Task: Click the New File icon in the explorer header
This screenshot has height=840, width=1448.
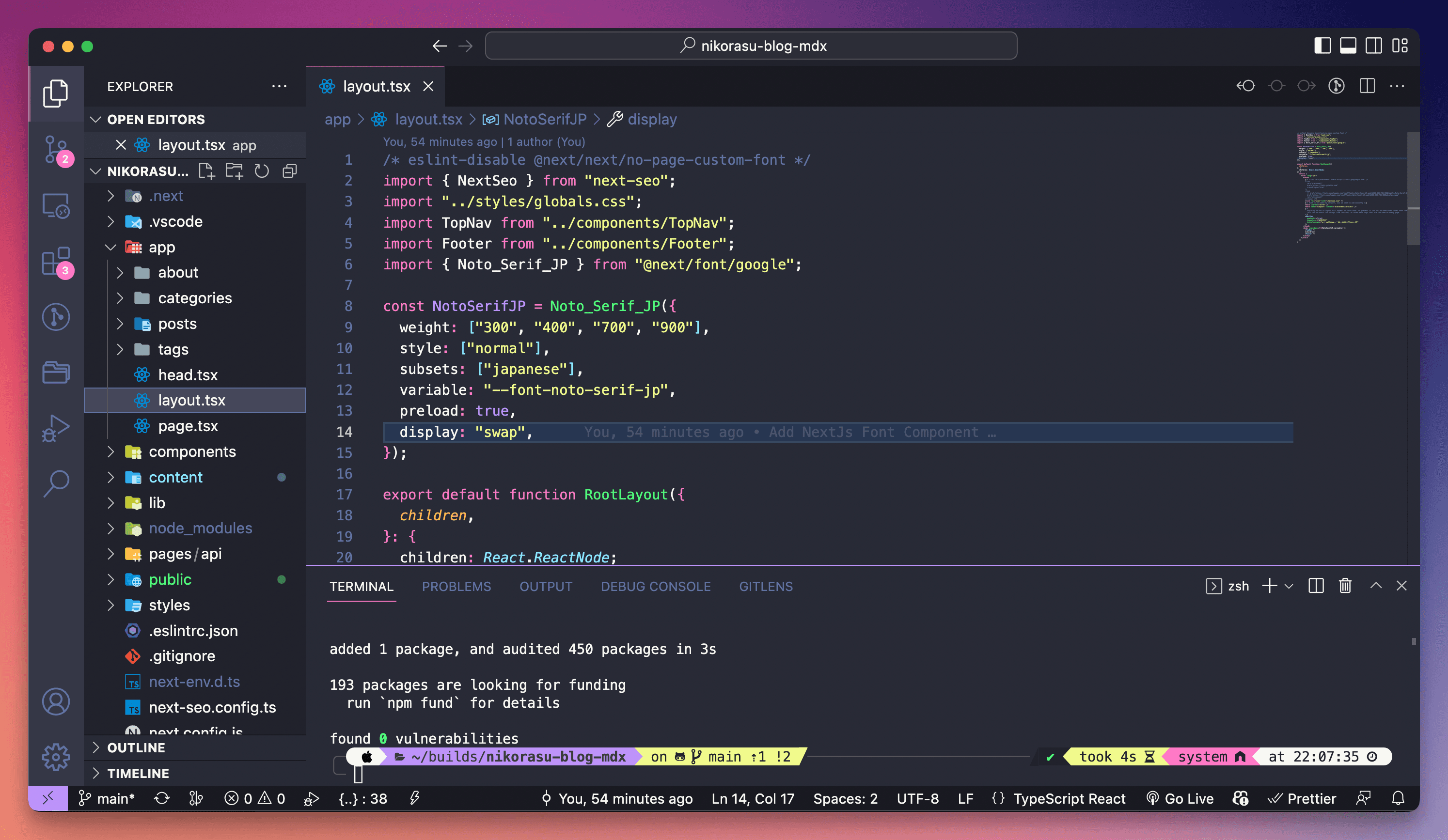Action: tap(206, 171)
